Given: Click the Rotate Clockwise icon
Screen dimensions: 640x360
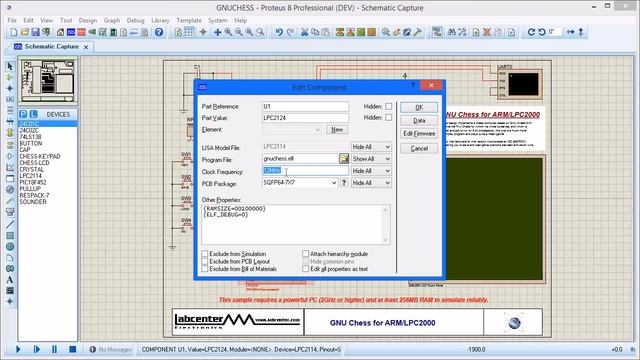Looking at the screenshot, I should click(x=531, y=32).
